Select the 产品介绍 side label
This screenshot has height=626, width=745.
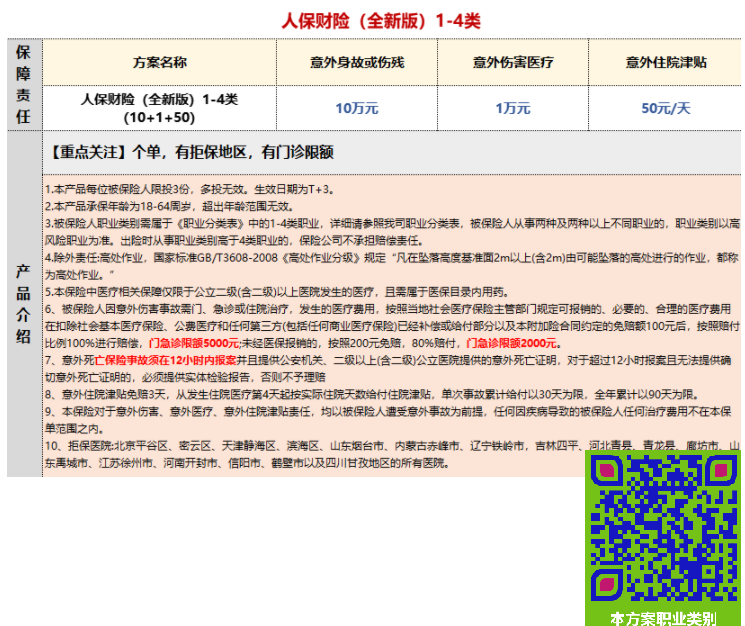click(x=24, y=304)
